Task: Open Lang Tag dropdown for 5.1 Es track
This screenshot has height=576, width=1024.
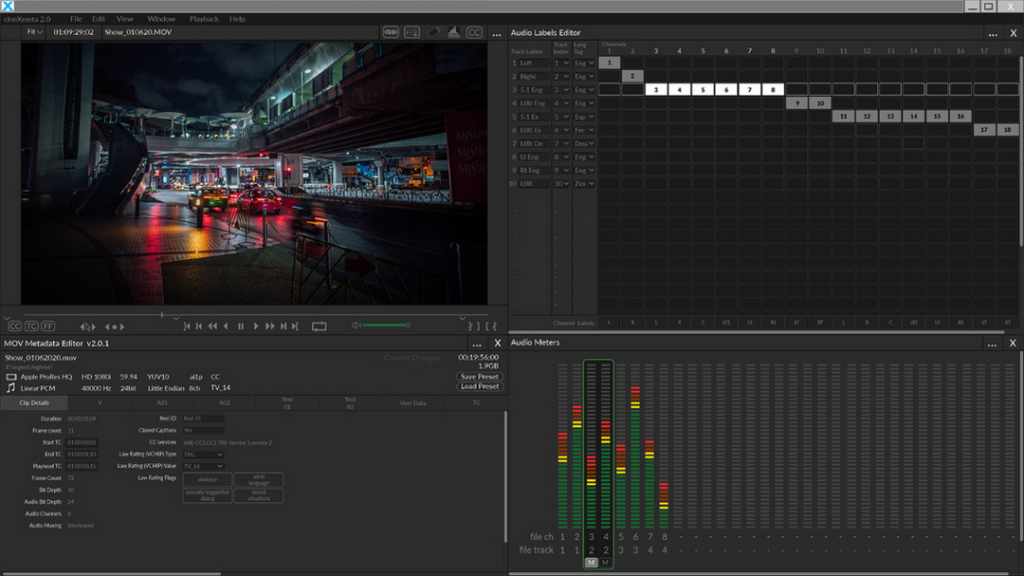Action: [x=585, y=116]
